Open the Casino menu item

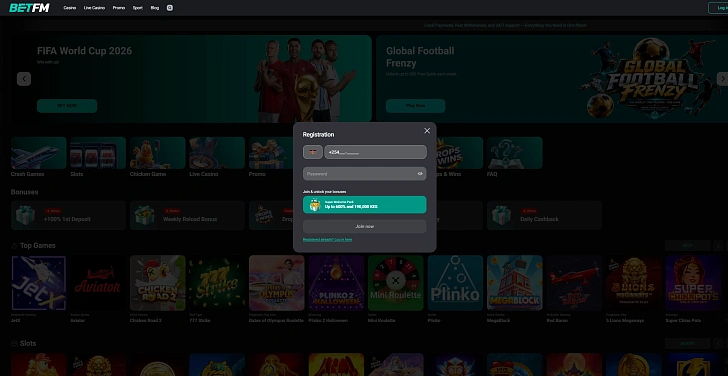[70, 8]
